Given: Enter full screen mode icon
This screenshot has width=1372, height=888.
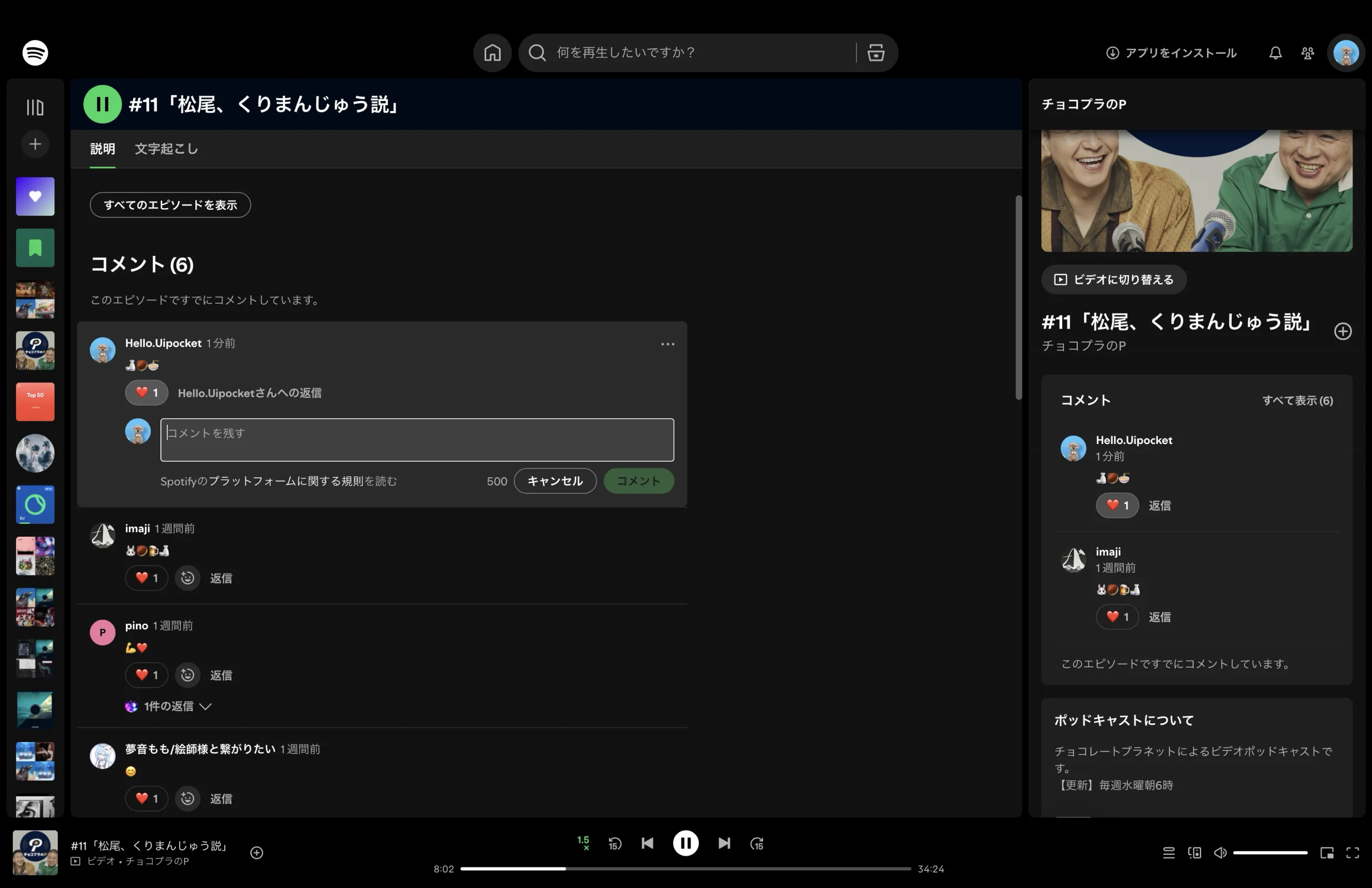Looking at the screenshot, I should [x=1353, y=853].
